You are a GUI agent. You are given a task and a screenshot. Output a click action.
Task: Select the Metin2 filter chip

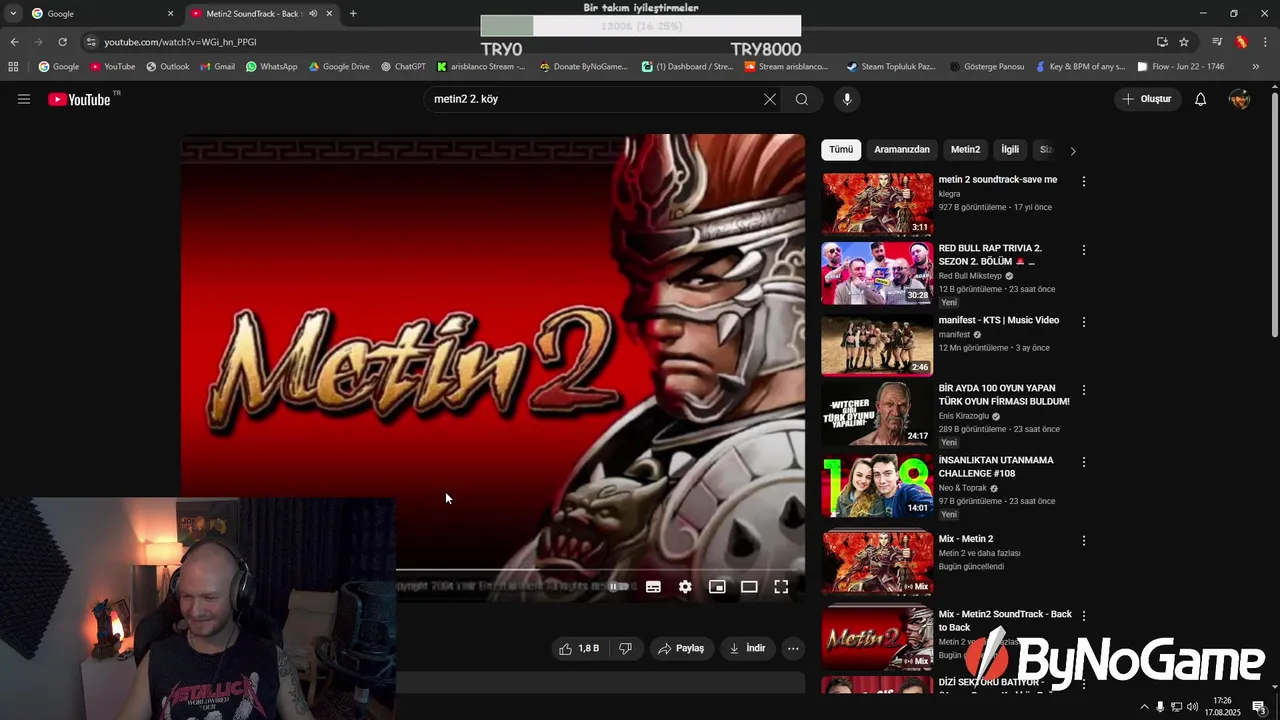click(x=965, y=150)
